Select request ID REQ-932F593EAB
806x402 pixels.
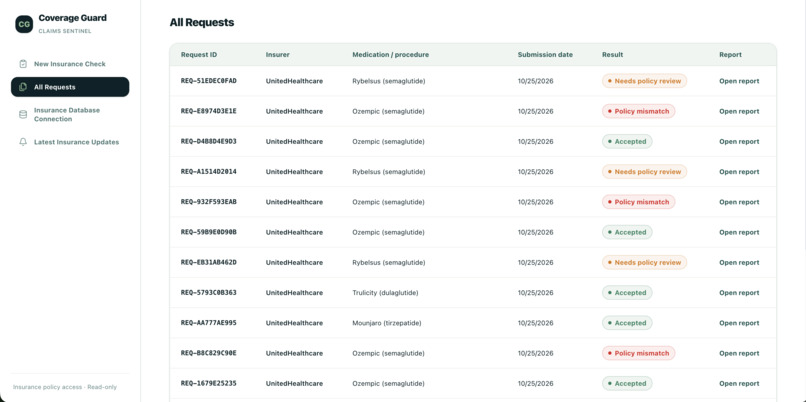(x=209, y=202)
